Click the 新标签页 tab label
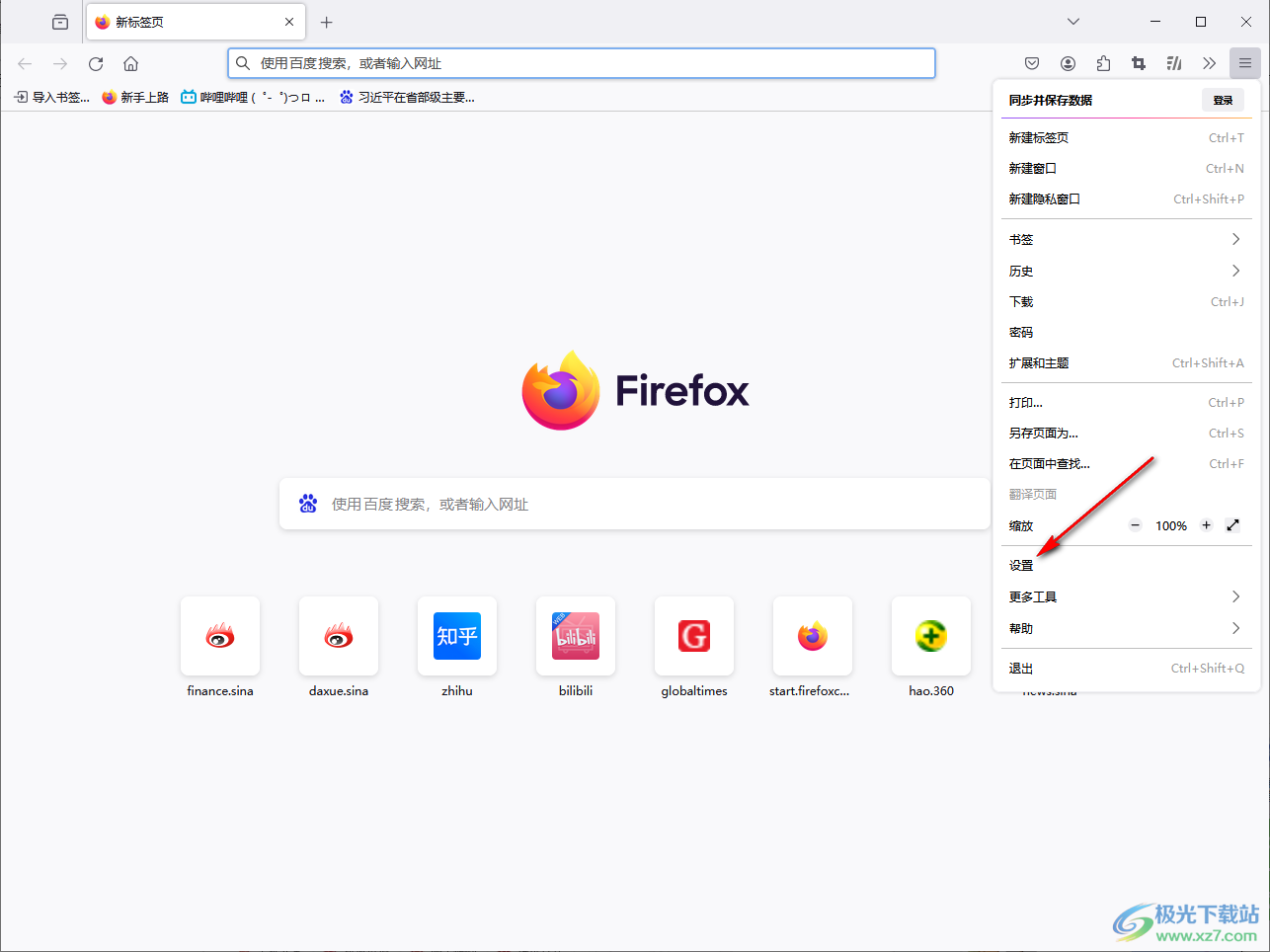 click(x=139, y=22)
